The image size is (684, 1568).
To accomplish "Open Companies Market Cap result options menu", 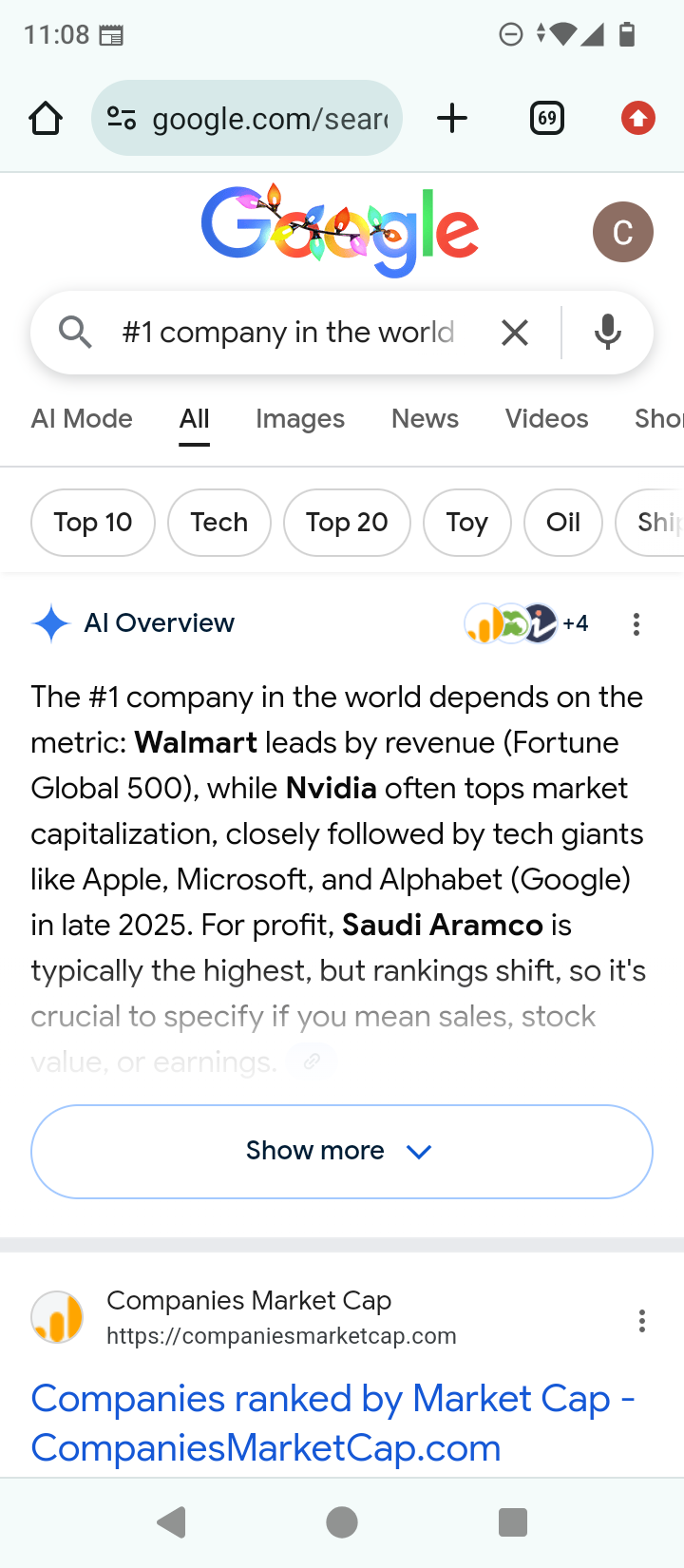I will (642, 1321).
